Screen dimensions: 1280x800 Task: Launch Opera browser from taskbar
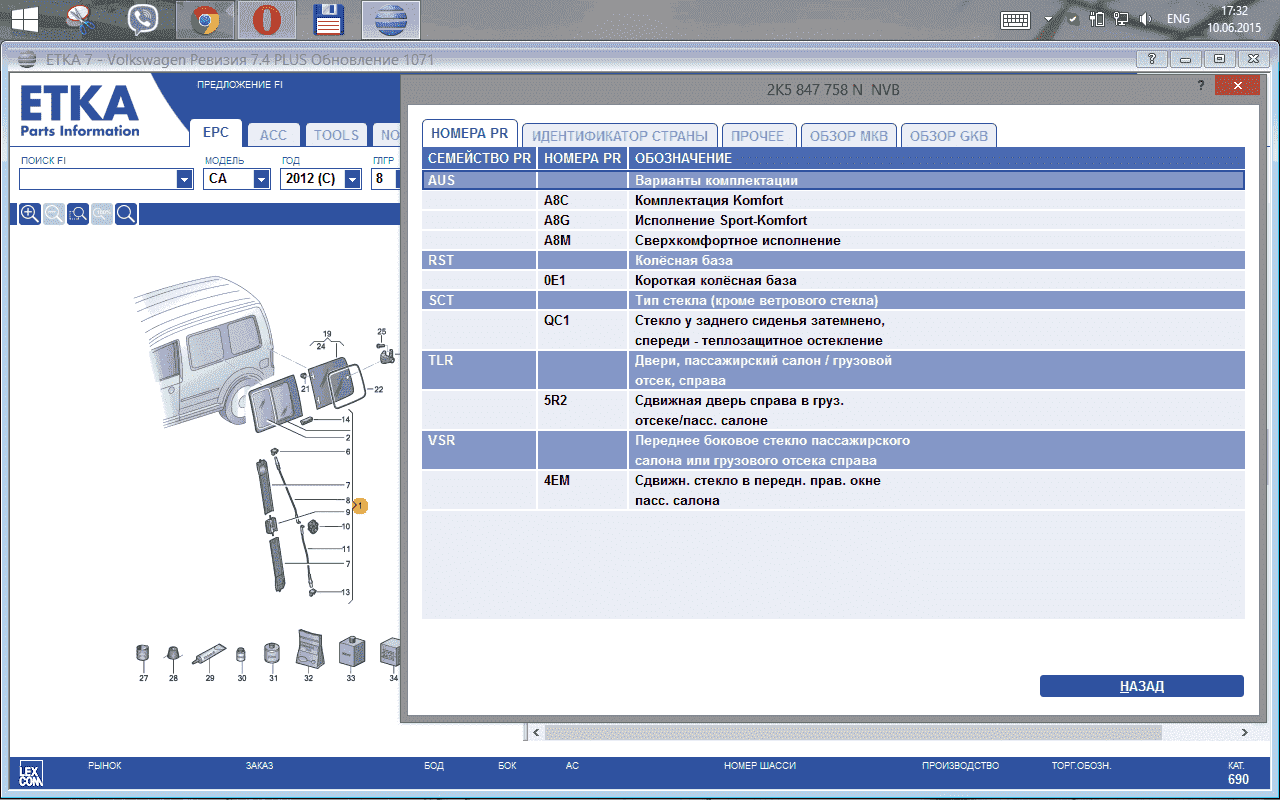click(267, 19)
